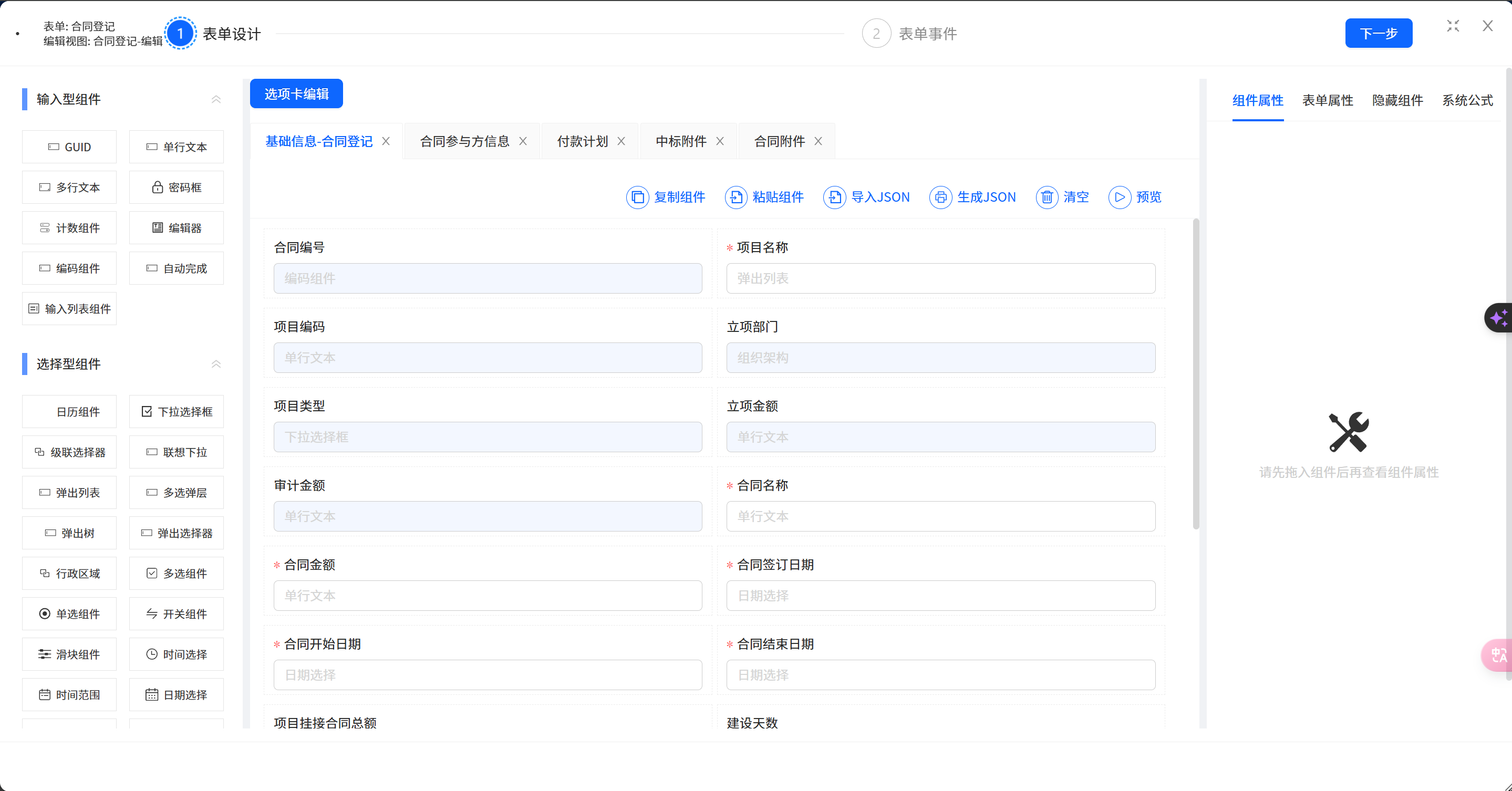Select the 联想下拉 component
The height and width of the screenshot is (791, 1512).
(x=176, y=452)
